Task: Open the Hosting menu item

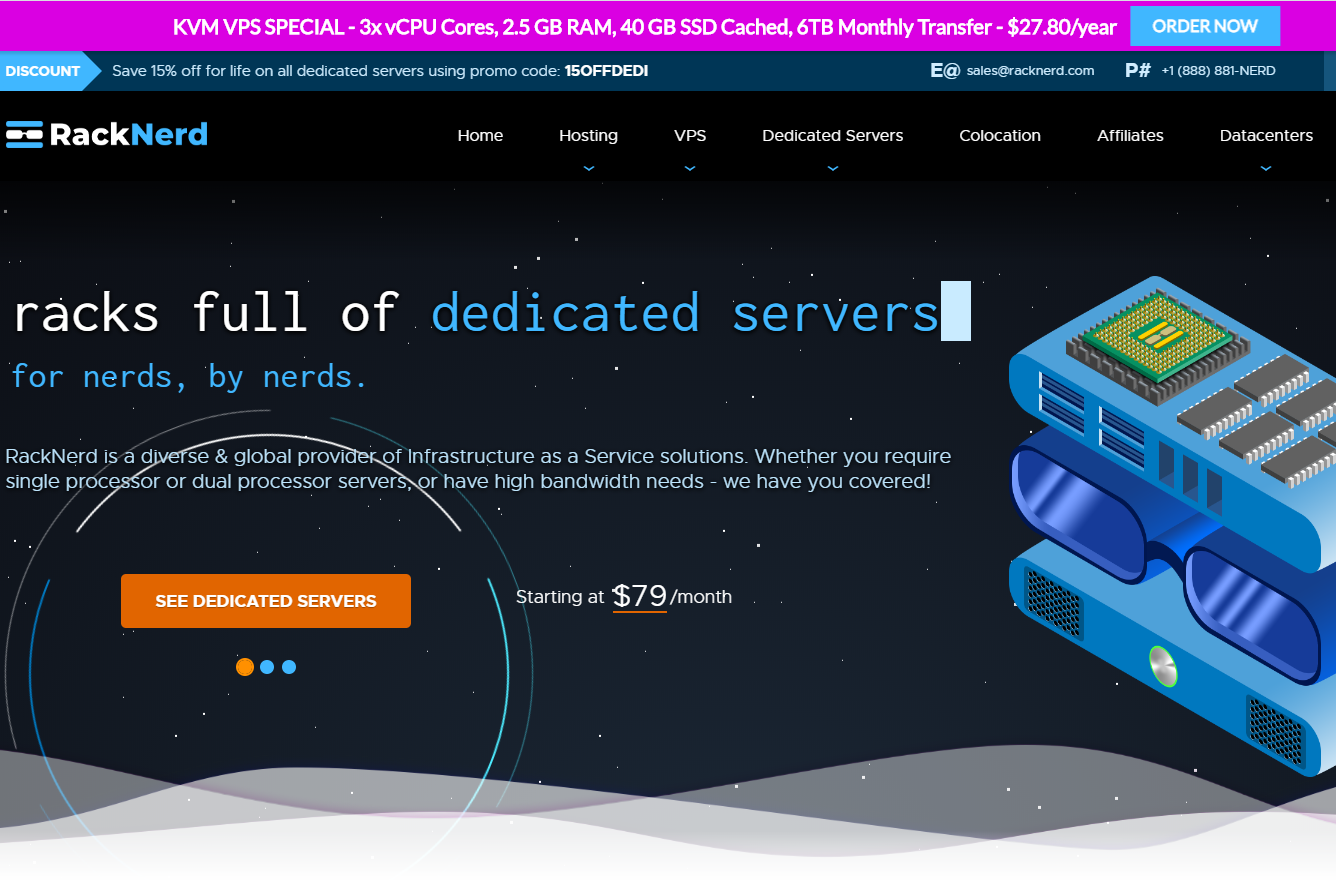Action: 588,136
